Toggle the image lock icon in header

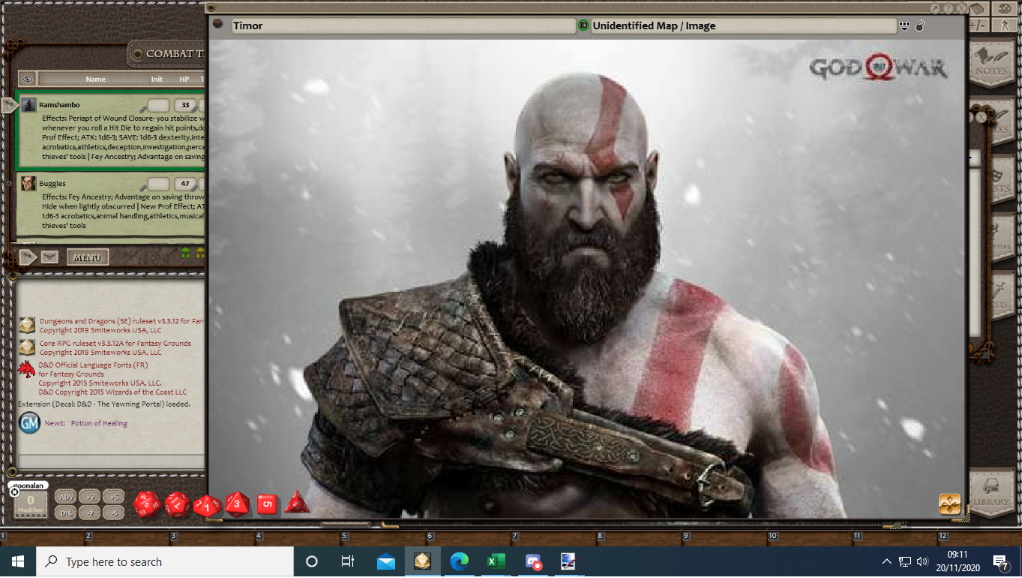[920, 26]
